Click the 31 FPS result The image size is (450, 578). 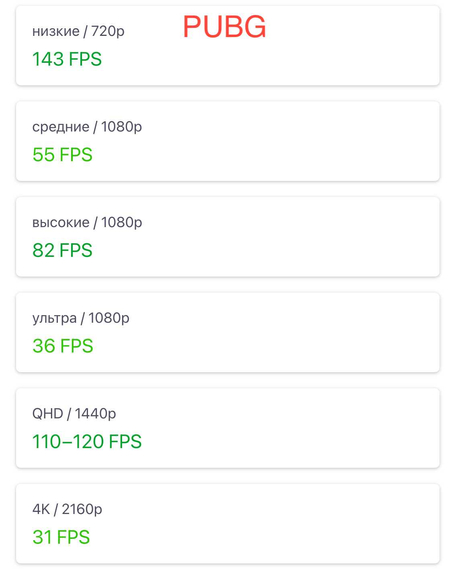coord(61,537)
